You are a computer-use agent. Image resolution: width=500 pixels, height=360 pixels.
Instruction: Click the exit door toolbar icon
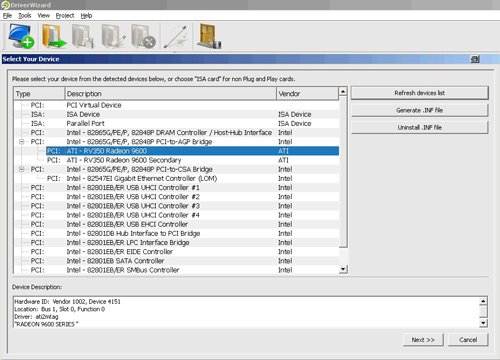pyautogui.click(x=209, y=36)
